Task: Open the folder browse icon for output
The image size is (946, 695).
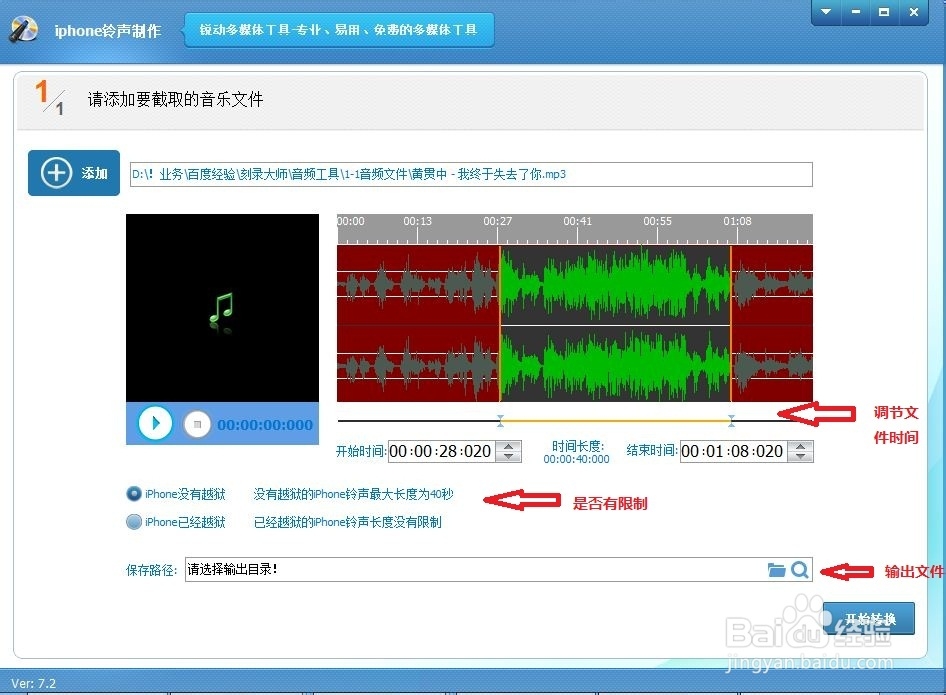Action: point(776,570)
